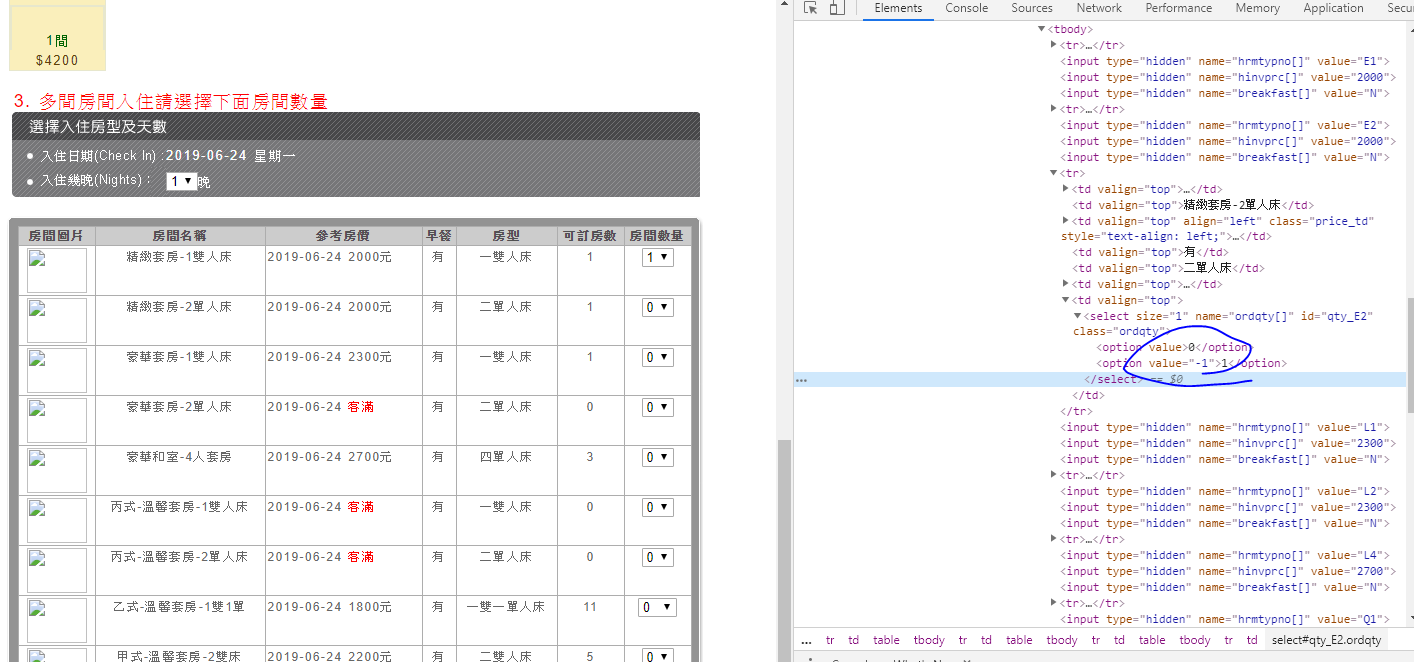Open quantity dropdown for 乙式-溫馨套房-1雙1單
This screenshot has width=1414, height=662.
(657, 607)
